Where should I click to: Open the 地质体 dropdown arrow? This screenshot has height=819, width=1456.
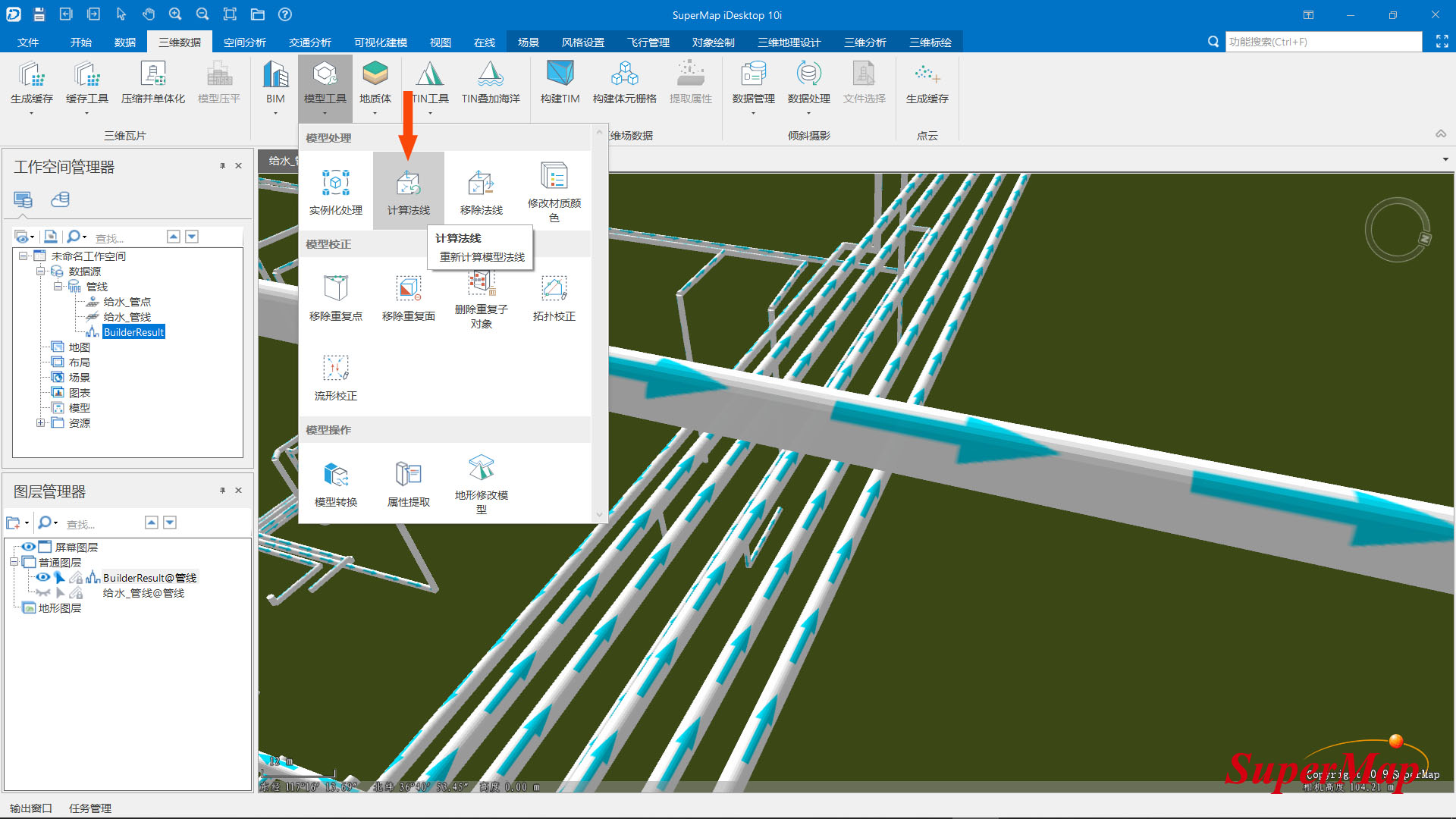click(375, 114)
